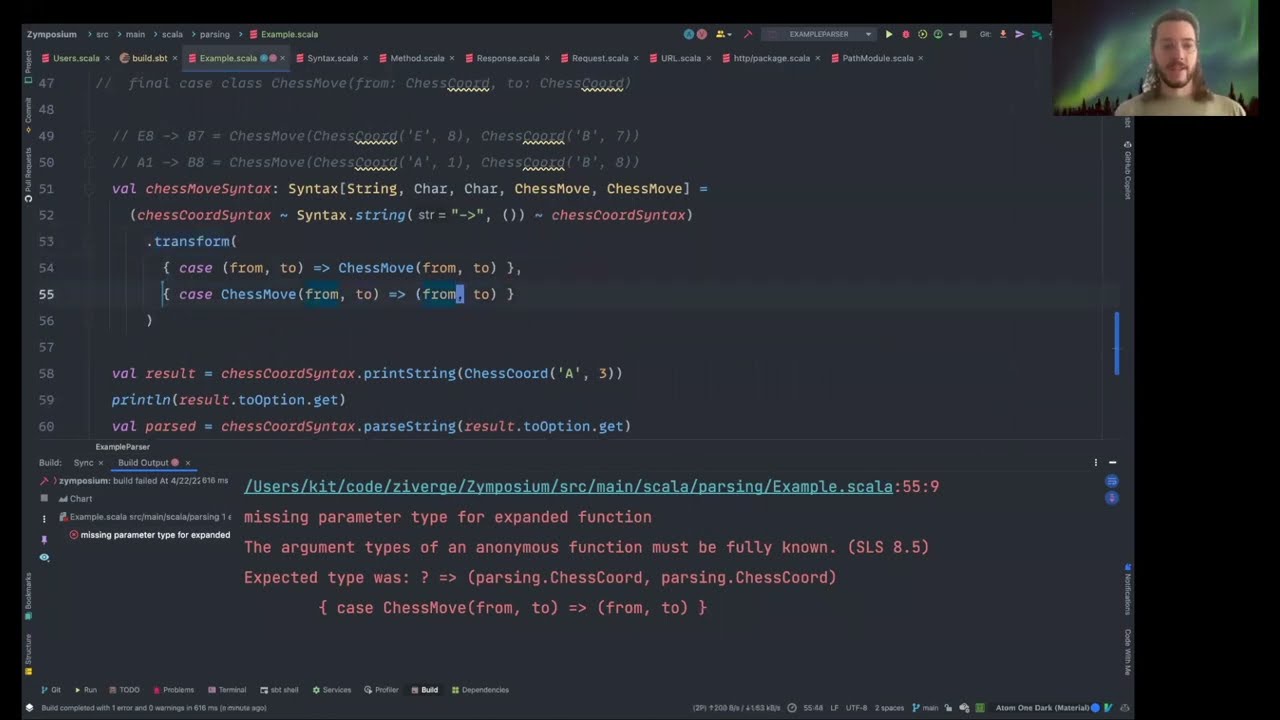Collapse the Build tool window panel
Image resolution: width=1280 pixels, height=720 pixels.
click(1112, 462)
